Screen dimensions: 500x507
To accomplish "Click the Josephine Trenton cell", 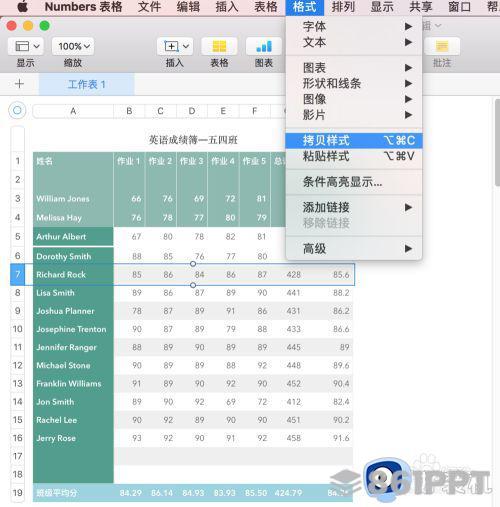I will pyautogui.click(x=73, y=329).
